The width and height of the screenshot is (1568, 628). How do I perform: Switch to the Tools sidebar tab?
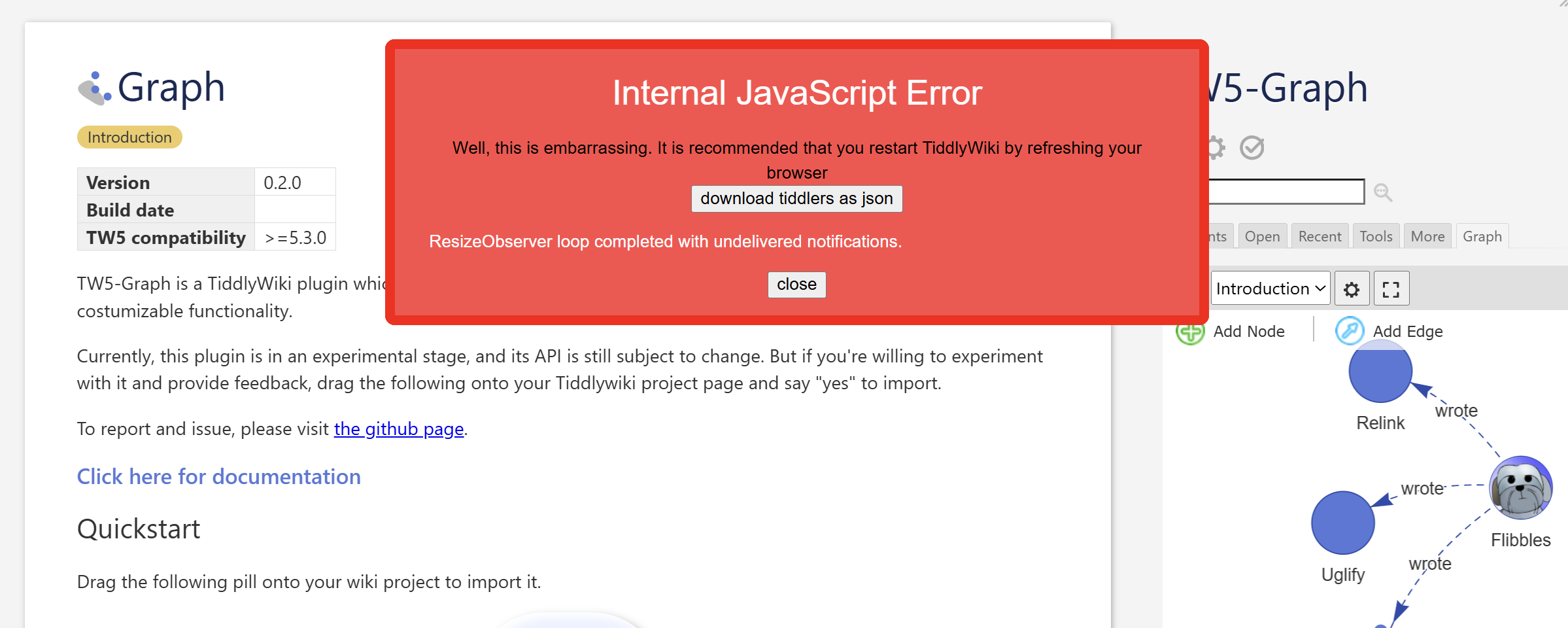coord(1376,237)
